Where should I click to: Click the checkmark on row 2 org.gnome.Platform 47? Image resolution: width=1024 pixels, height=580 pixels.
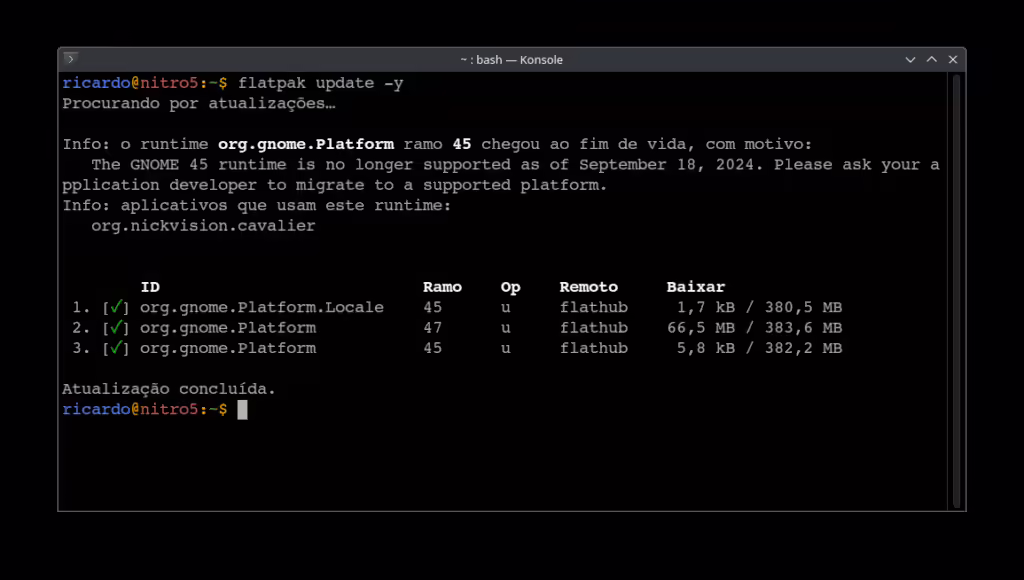(116, 327)
